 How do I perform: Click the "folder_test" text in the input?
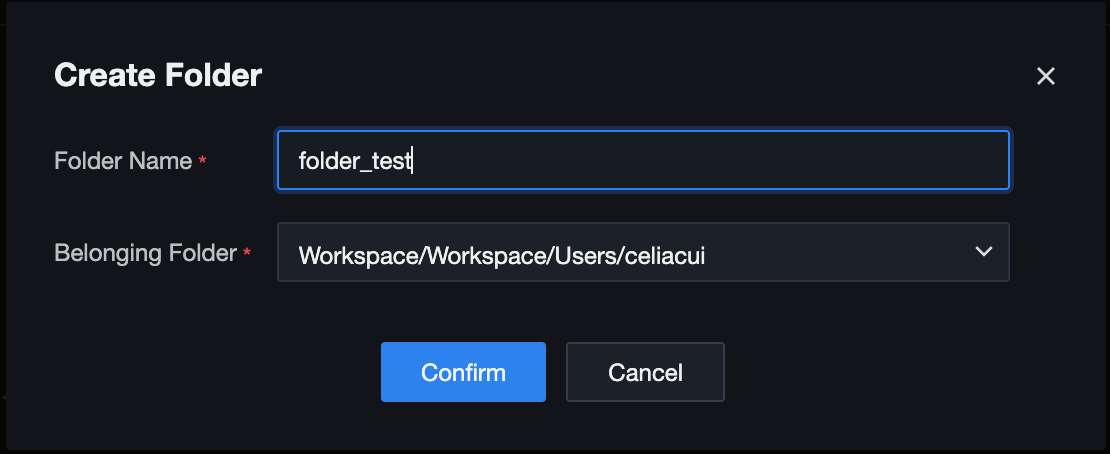355,160
